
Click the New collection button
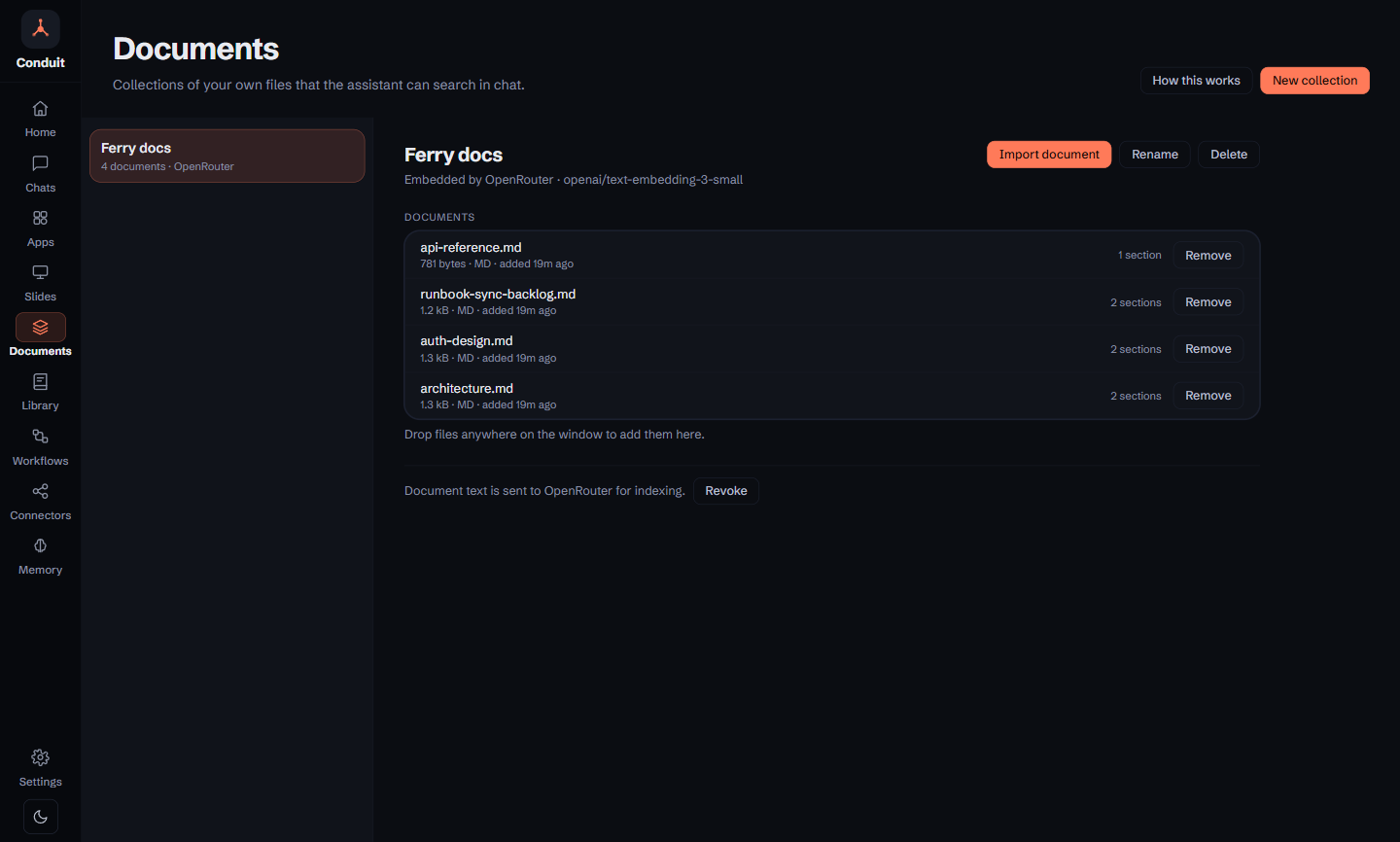pyautogui.click(x=1314, y=81)
